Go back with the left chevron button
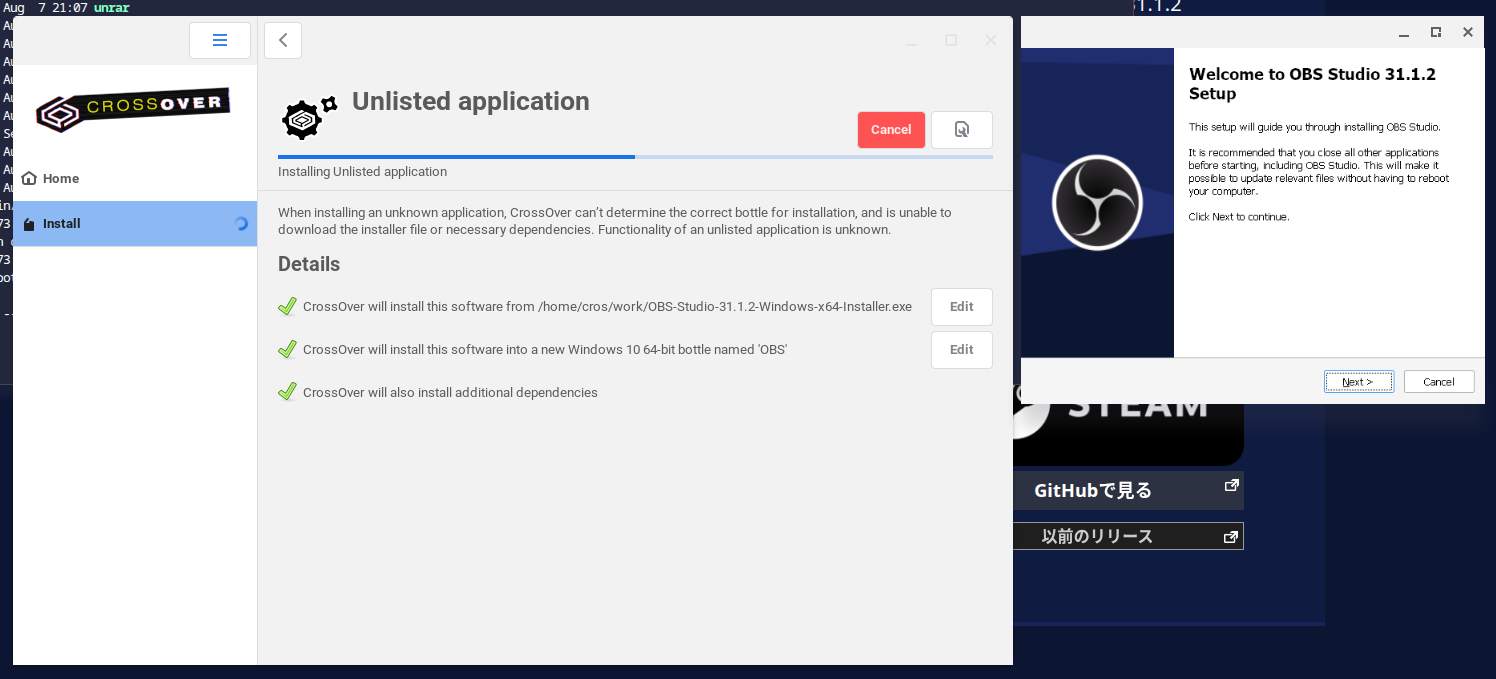Viewport: 1496px width, 679px height. tap(283, 40)
